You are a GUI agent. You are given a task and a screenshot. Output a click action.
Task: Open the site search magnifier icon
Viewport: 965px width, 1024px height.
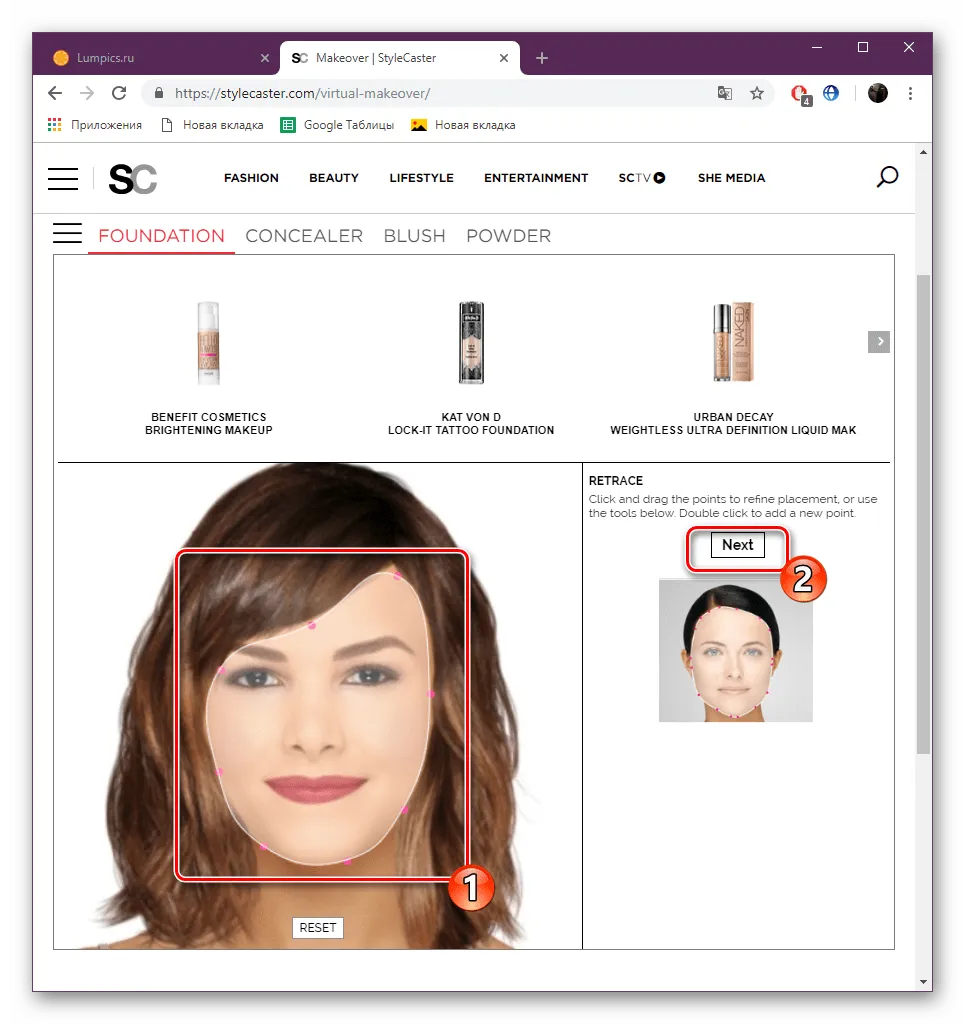point(887,177)
